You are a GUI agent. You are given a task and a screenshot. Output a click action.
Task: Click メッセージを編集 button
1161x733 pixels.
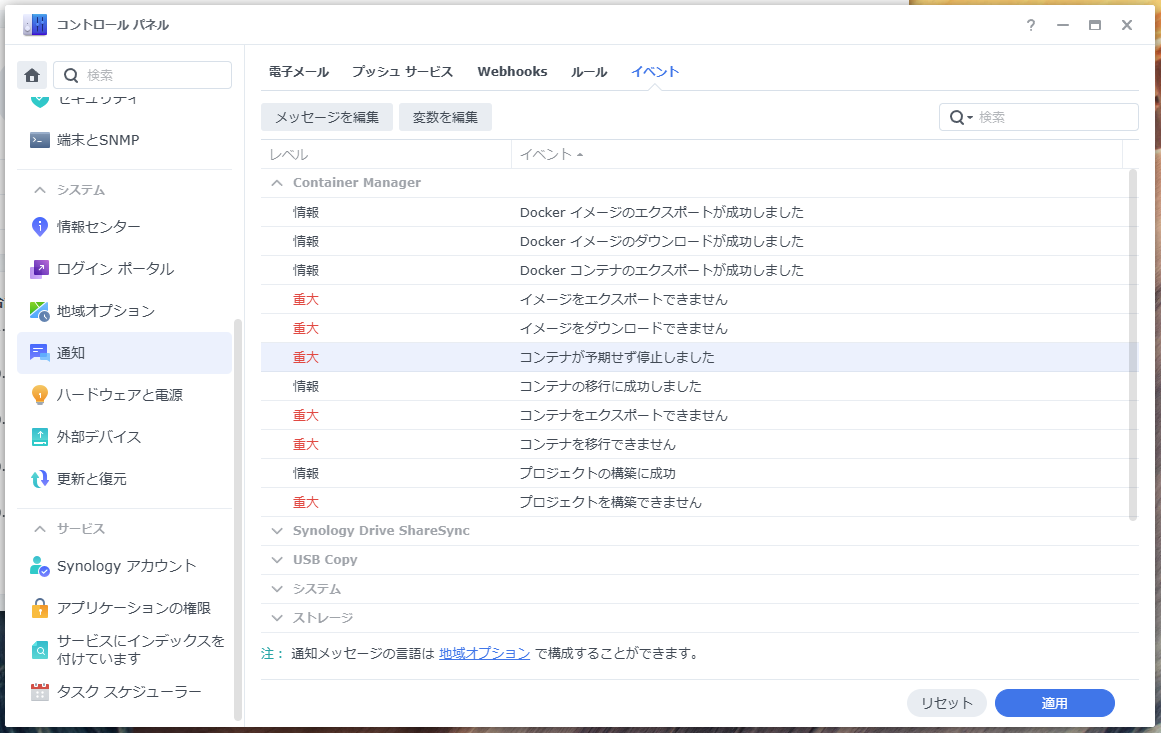(x=327, y=117)
